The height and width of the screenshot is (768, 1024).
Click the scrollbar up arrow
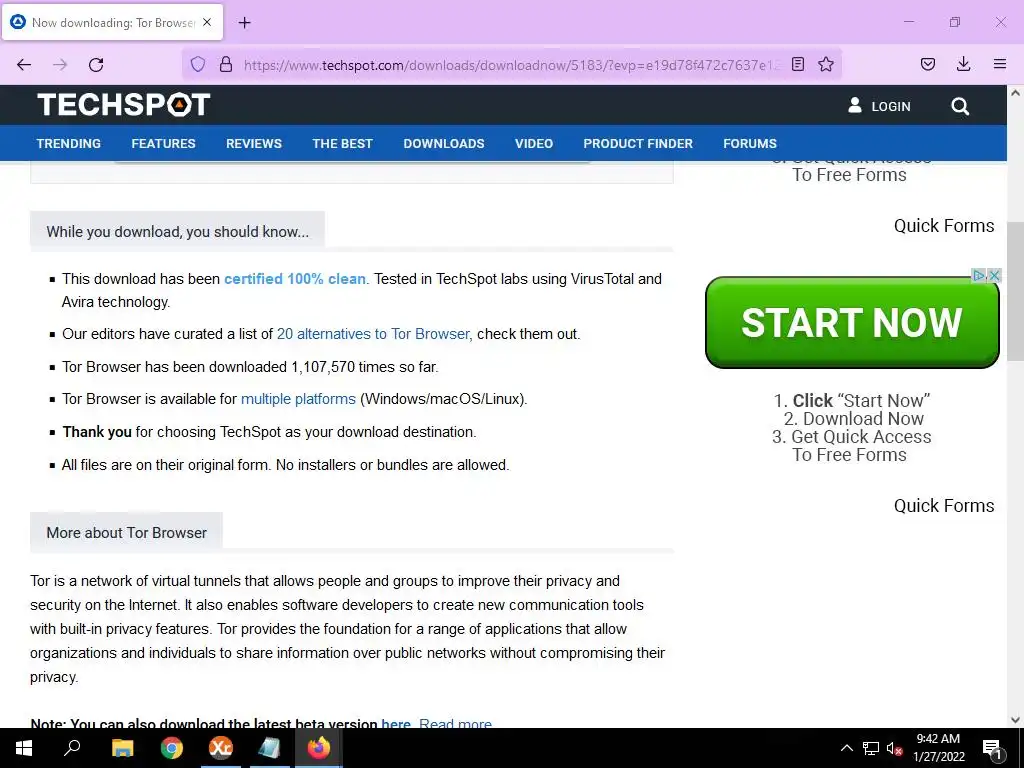point(1016,93)
